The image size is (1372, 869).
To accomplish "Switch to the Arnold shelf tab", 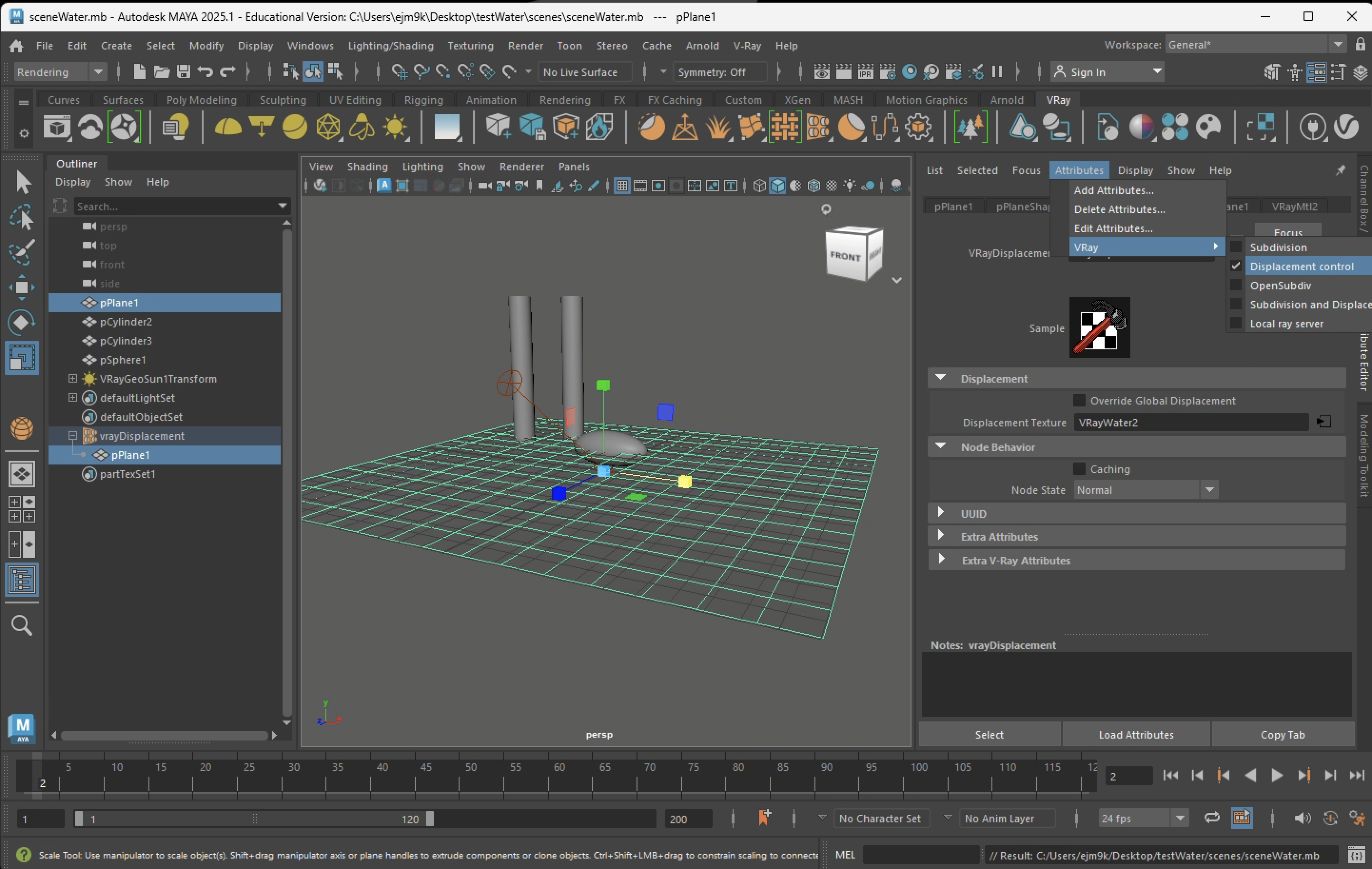I will [x=1006, y=100].
